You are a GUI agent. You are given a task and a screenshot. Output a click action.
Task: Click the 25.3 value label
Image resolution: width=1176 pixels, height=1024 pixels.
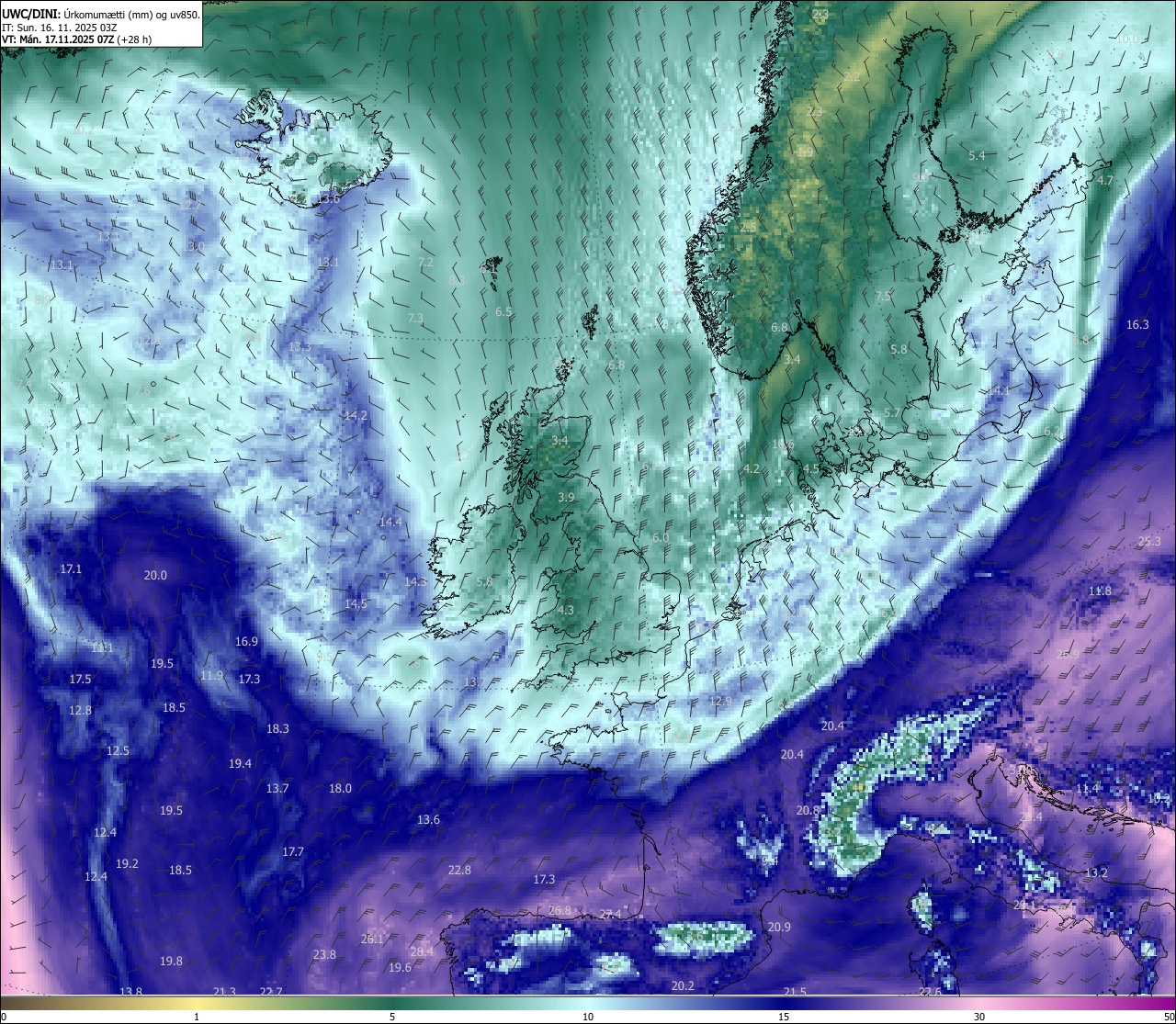click(x=1149, y=542)
